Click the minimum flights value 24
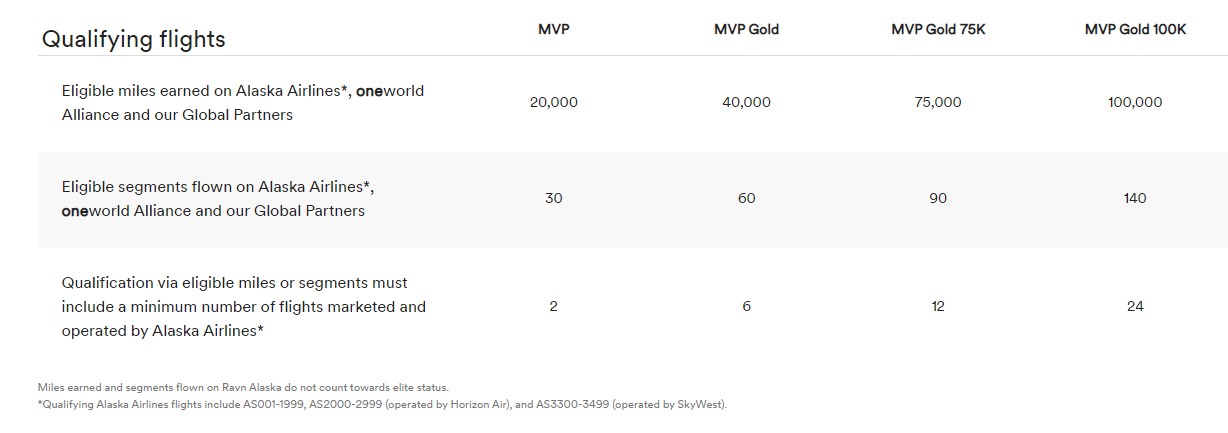 coord(1135,306)
